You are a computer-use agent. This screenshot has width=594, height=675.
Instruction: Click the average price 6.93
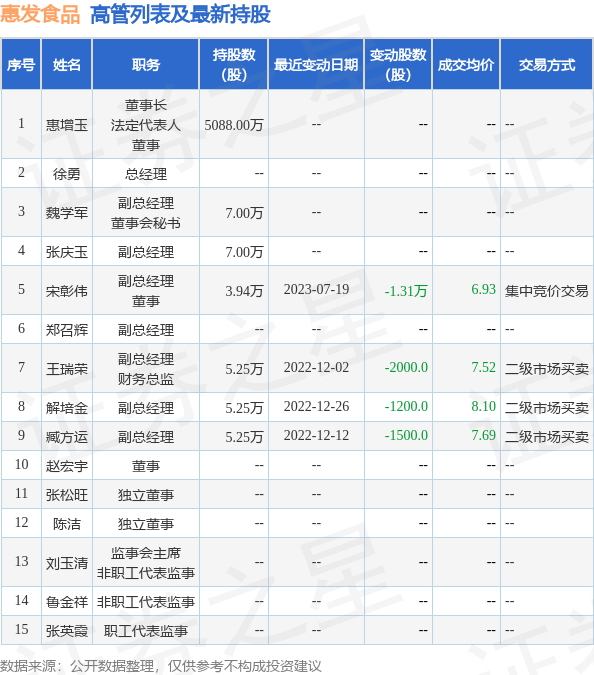483,289
